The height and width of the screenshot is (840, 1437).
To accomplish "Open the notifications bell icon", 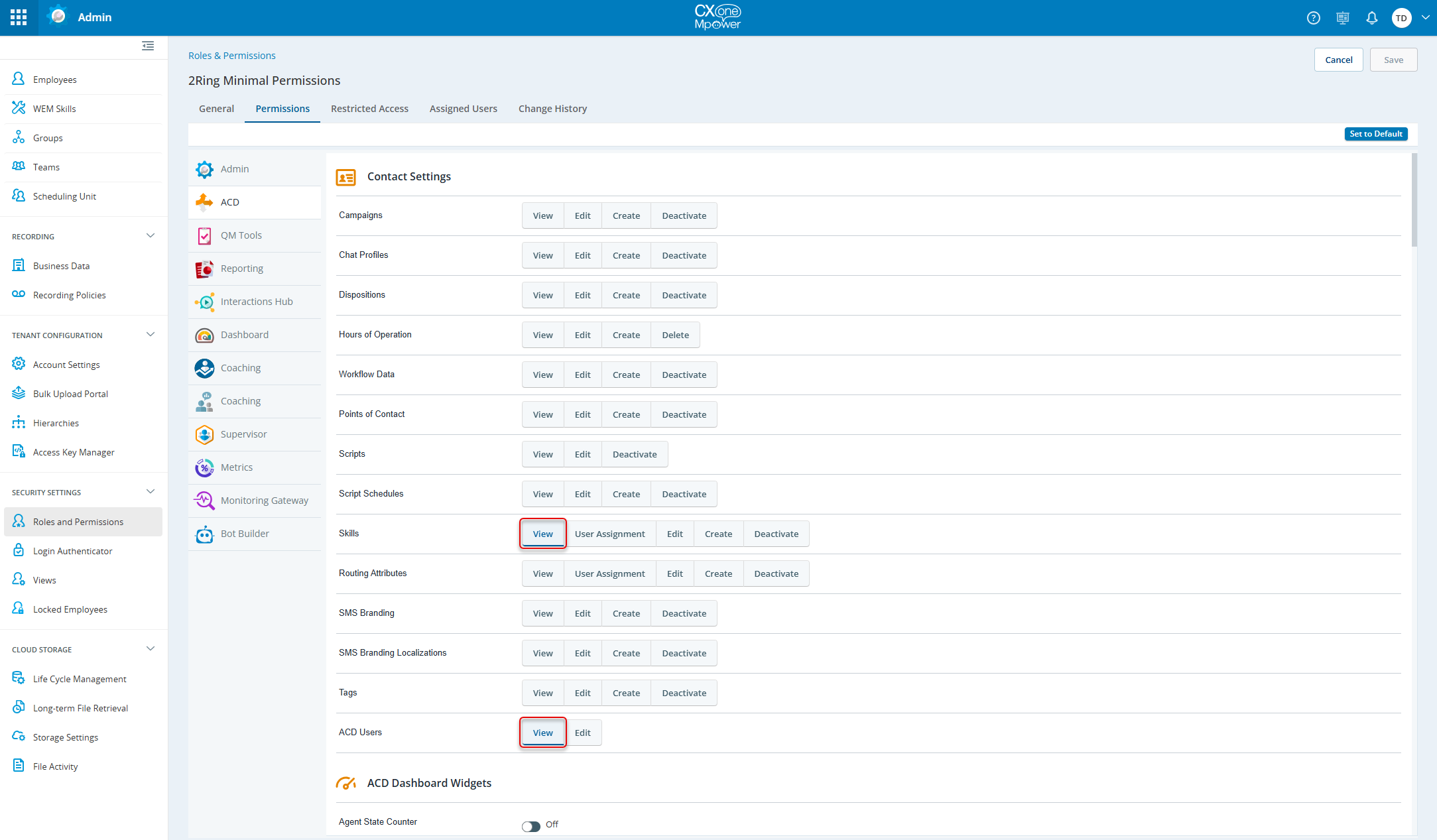I will click(1371, 18).
